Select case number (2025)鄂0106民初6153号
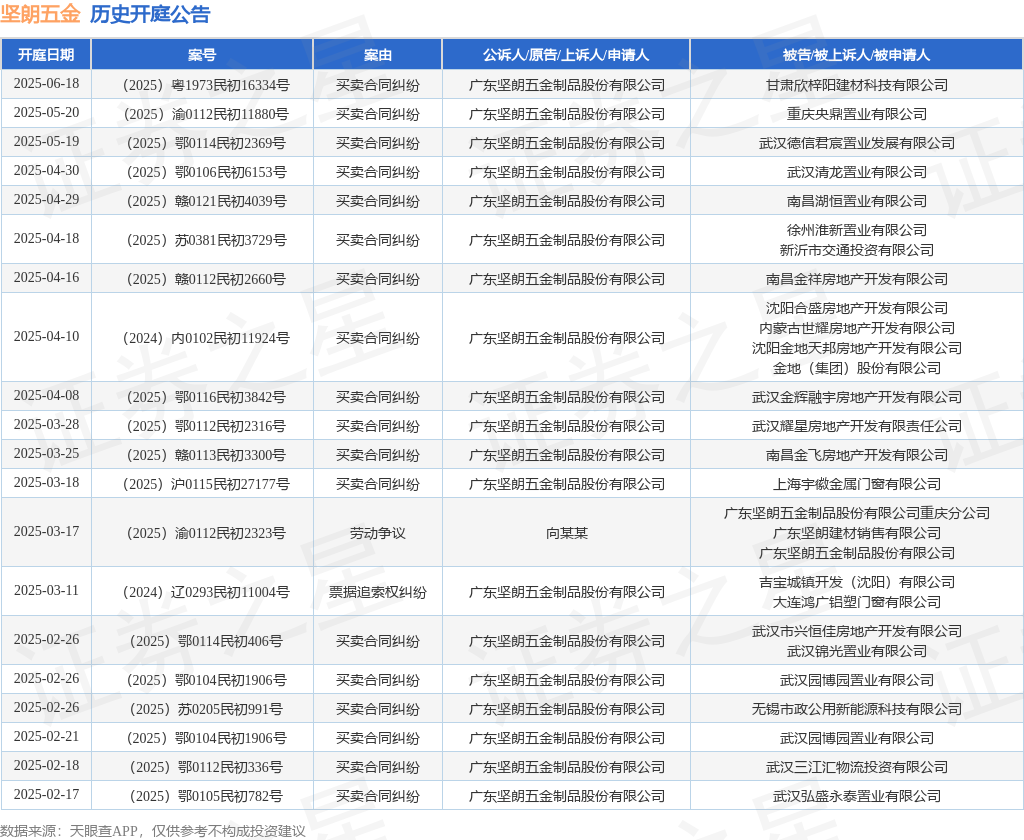Screen dimensions: 1024x840 coord(206,172)
